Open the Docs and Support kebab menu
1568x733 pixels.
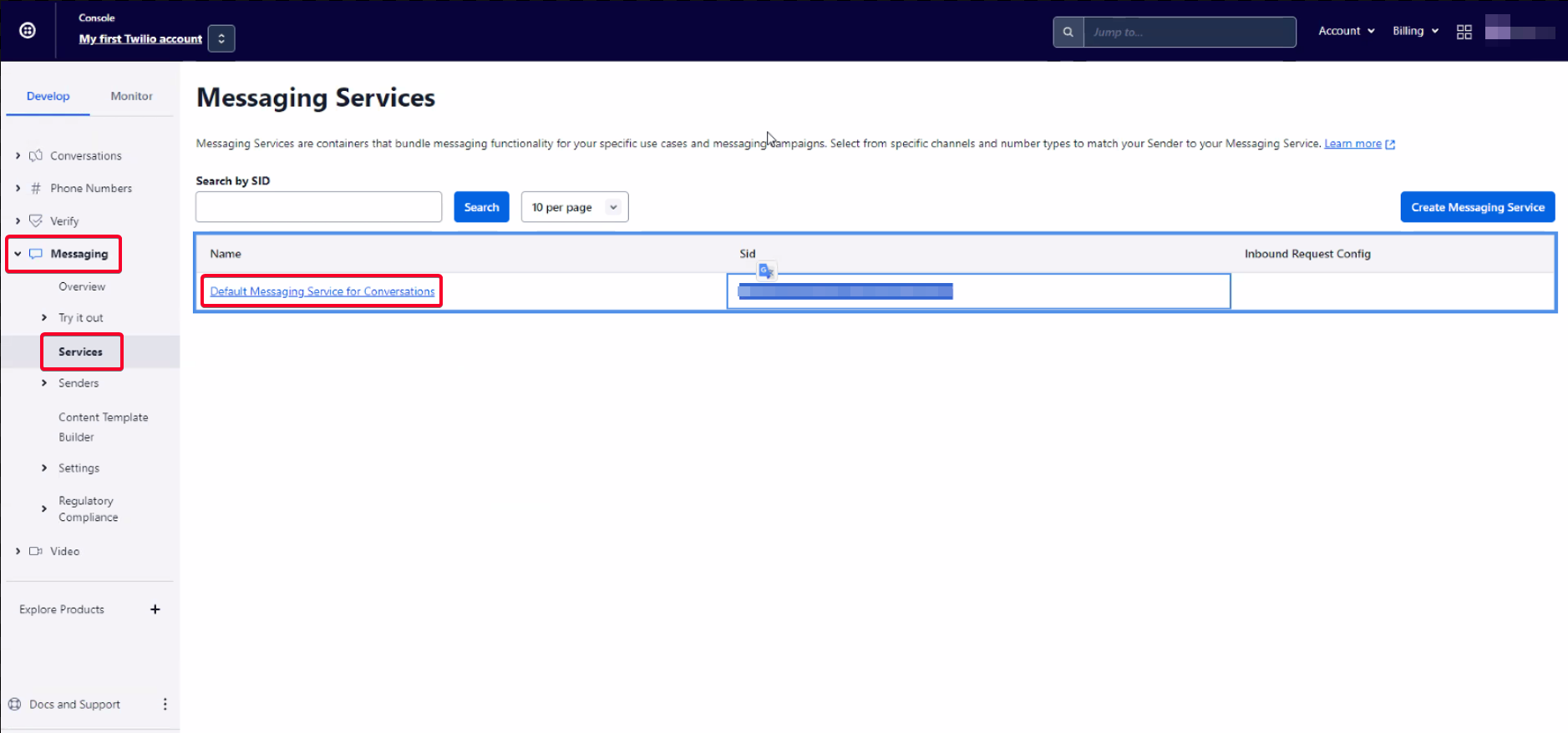click(165, 704)
